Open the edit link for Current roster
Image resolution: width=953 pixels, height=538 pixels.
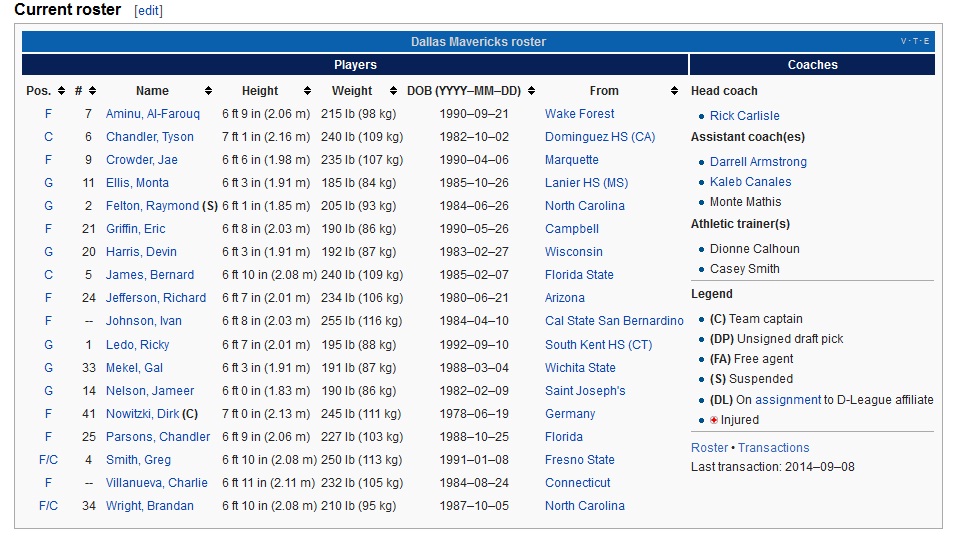[x=148, y=10]
